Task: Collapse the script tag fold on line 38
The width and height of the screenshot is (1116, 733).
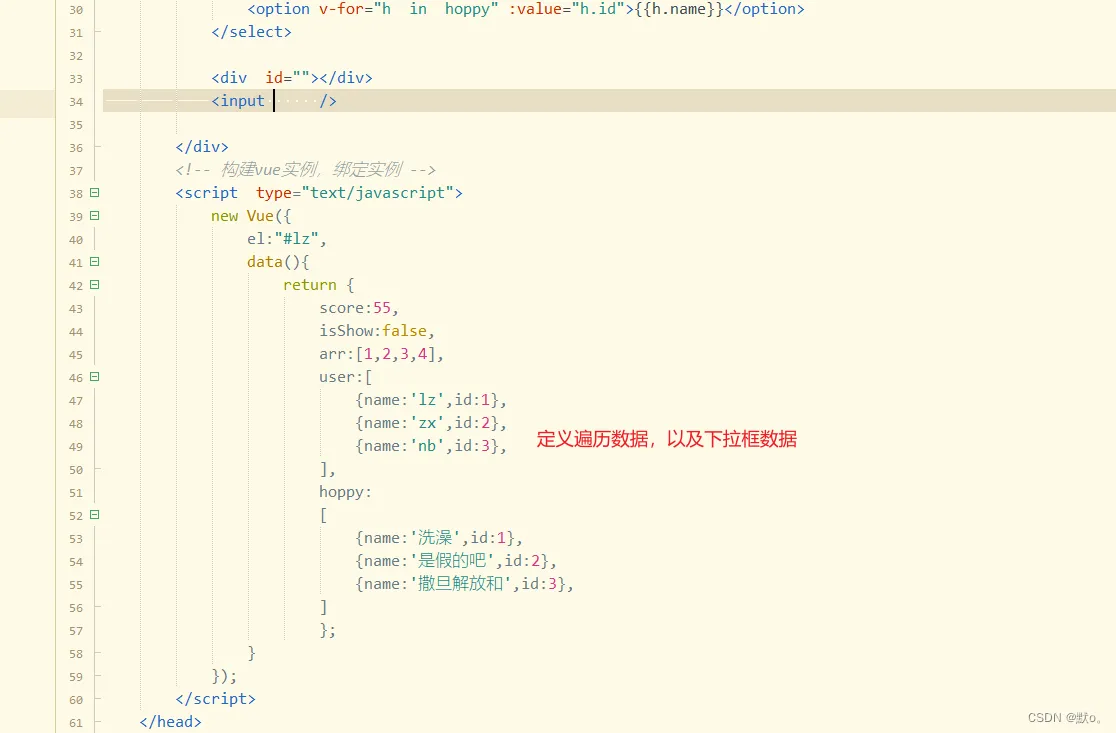Action: pyautogui.click(x=95, y=193)
